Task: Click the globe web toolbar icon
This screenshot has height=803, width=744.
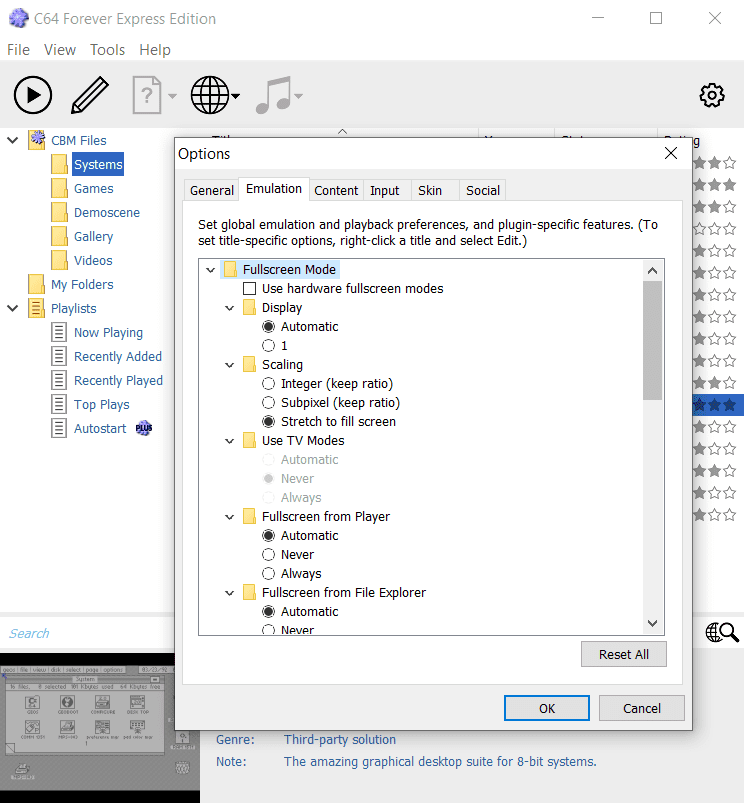Action: tap(209, 95)
